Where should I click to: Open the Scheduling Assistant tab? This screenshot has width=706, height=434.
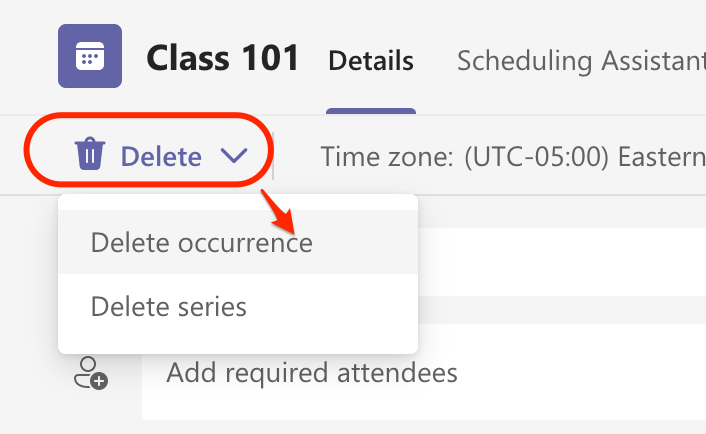(581, 61)
